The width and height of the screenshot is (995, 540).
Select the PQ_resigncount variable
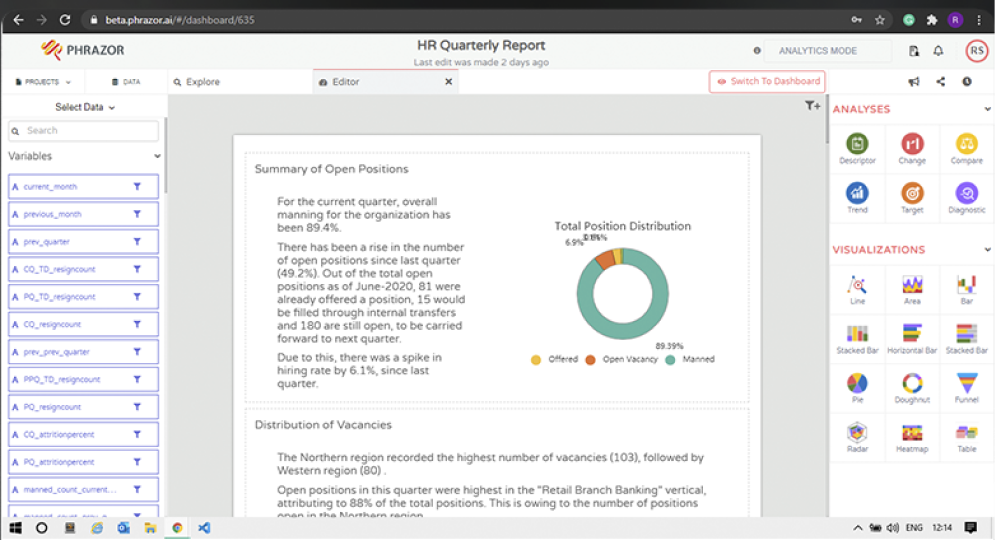click(83, 407)
